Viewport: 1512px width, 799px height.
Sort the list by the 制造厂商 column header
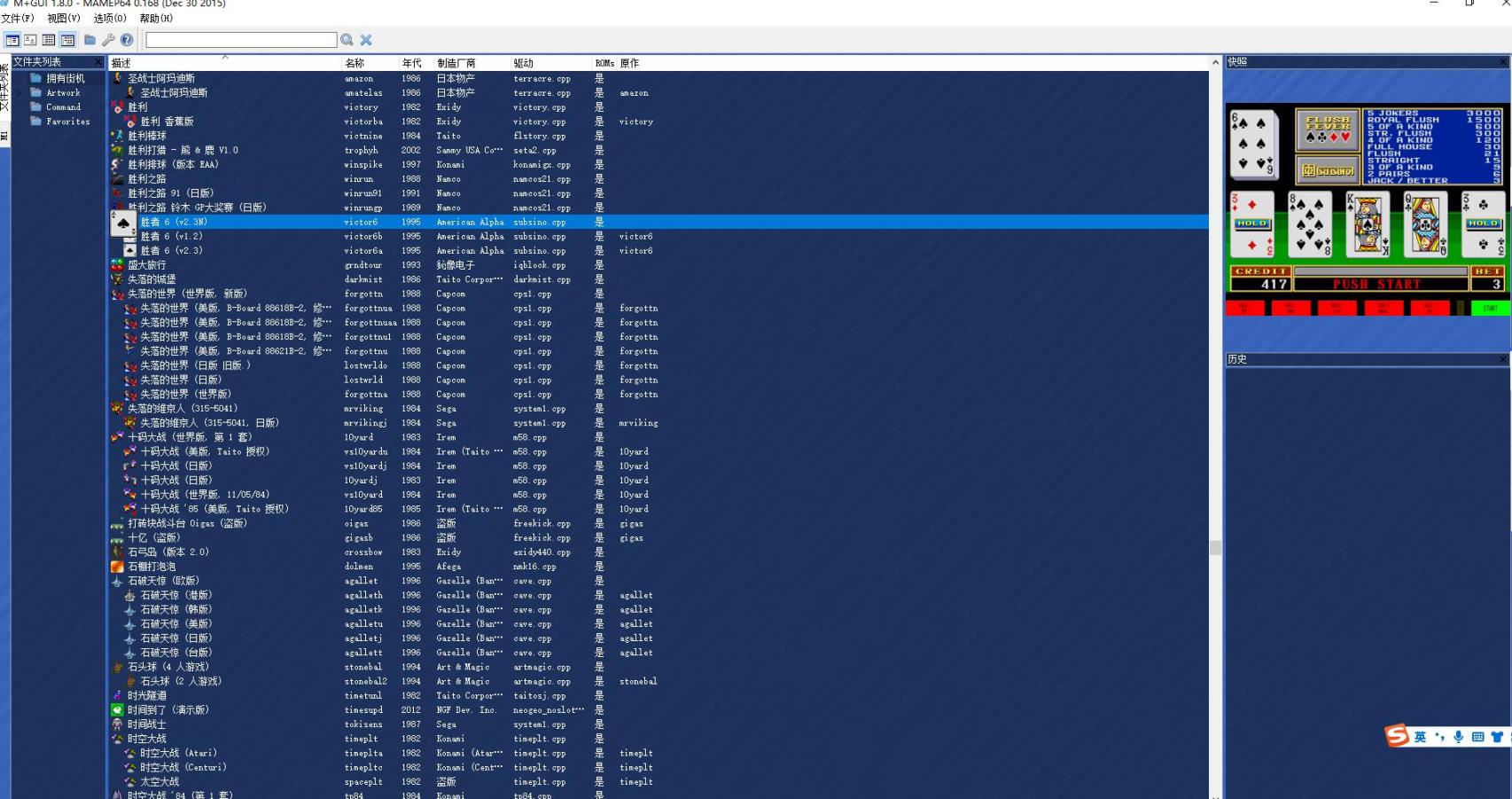click(x=456, y=63)
